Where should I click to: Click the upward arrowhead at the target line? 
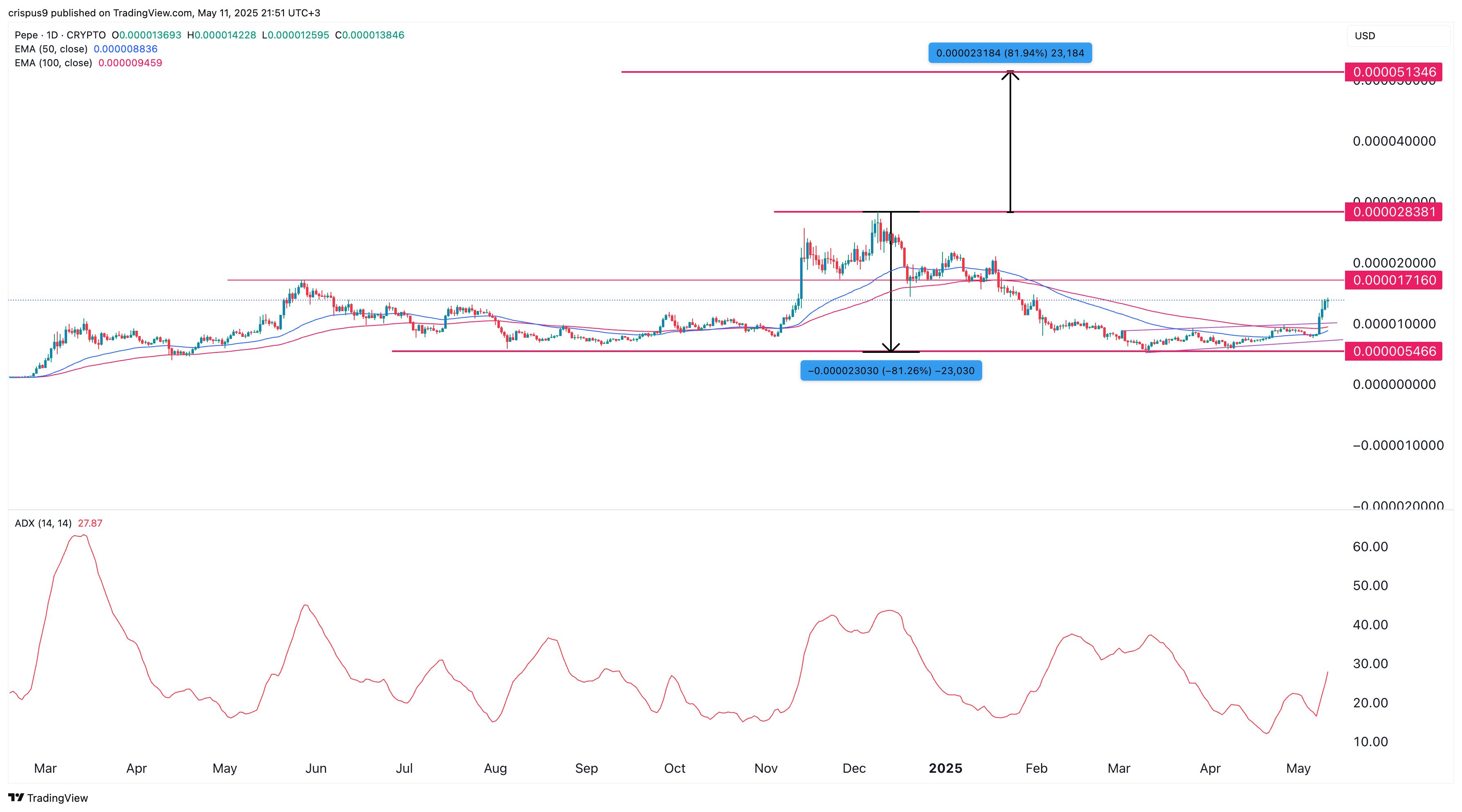click(1010, 75)
